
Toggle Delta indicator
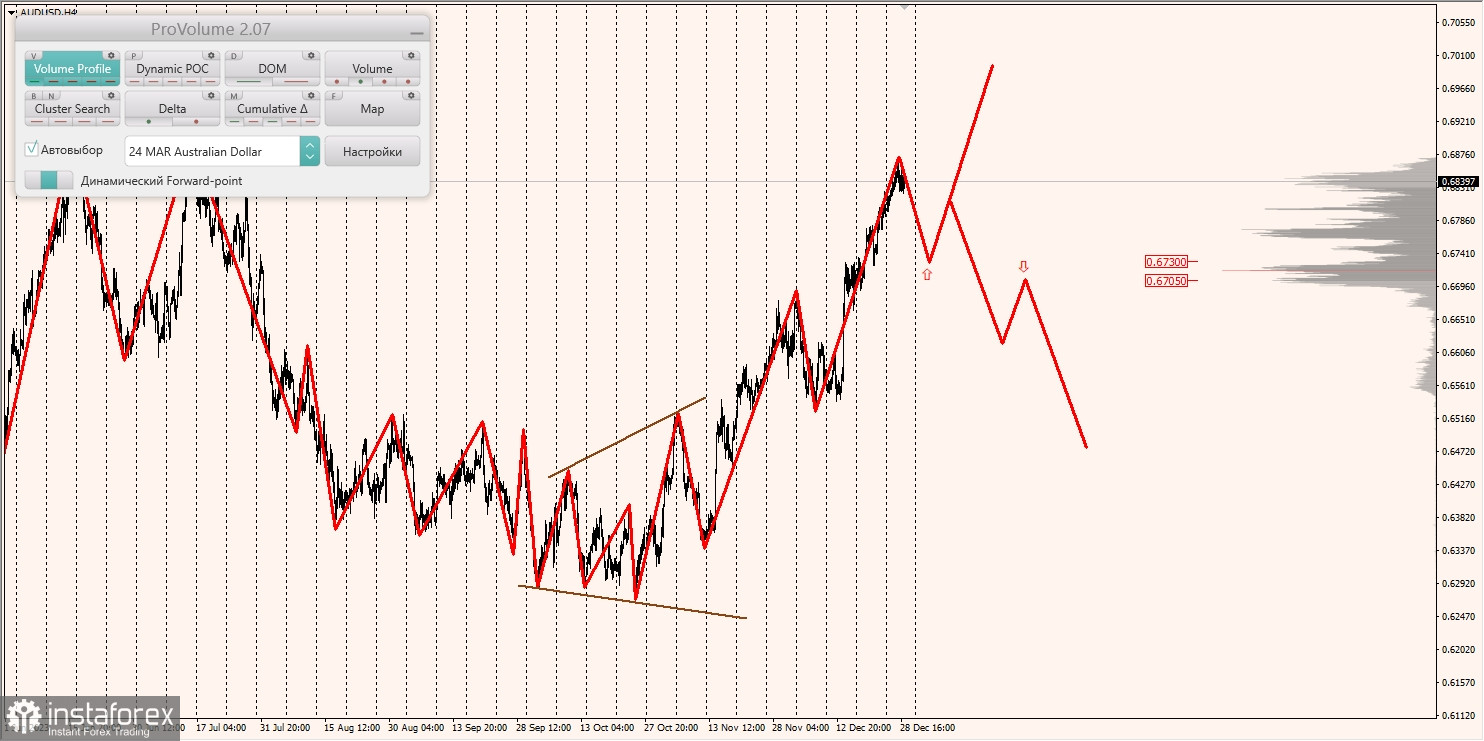(x=172, y=109)
